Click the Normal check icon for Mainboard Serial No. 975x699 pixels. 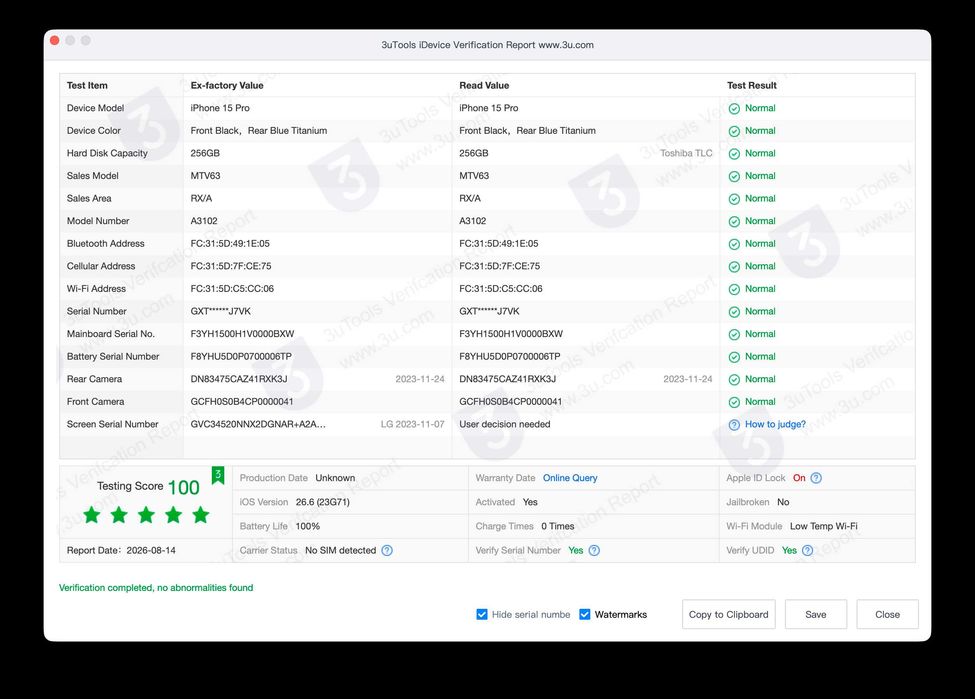734,335
